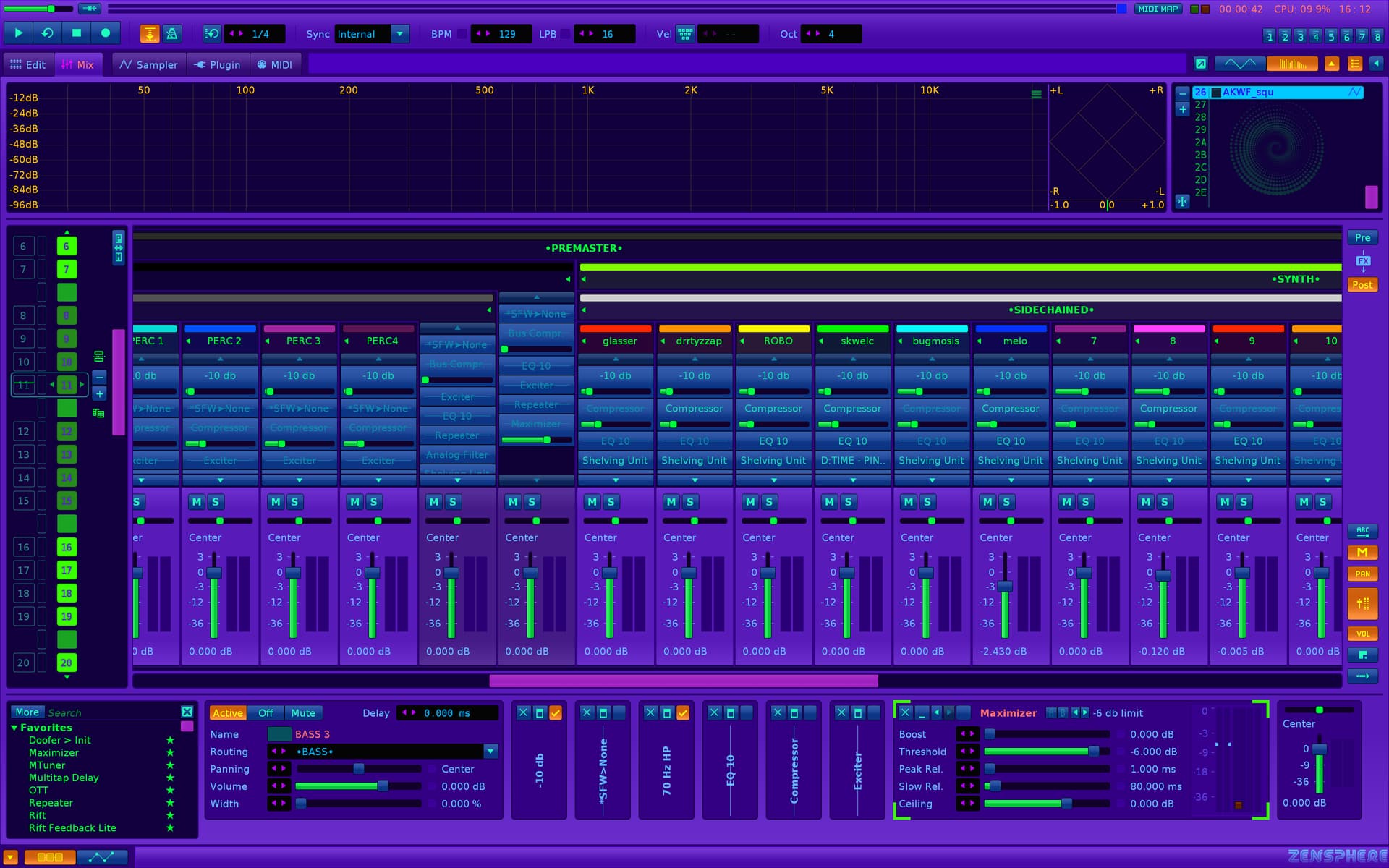Open the Sync Internal dropdown

point(400,34)
